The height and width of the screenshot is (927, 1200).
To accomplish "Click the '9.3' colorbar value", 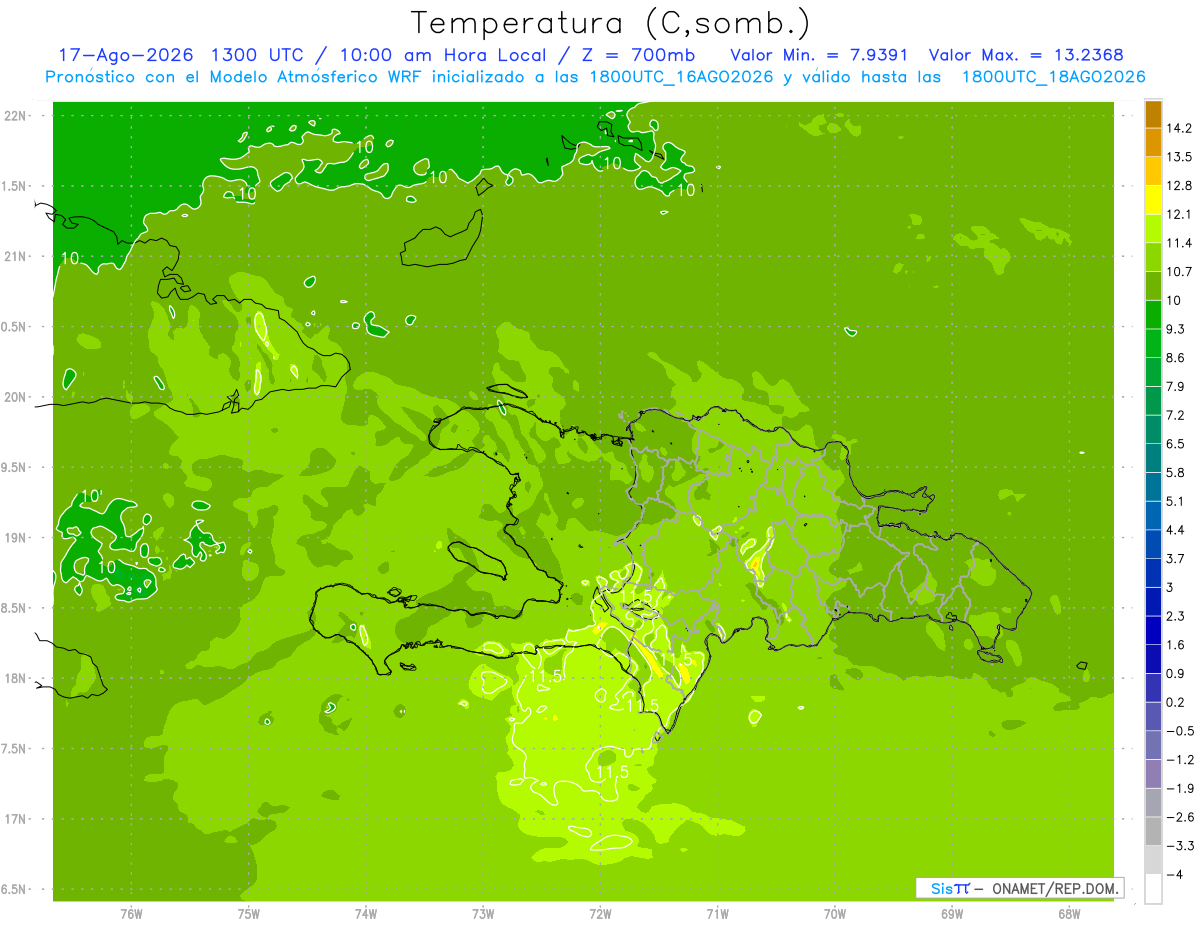I will [x=1176, y=329].
